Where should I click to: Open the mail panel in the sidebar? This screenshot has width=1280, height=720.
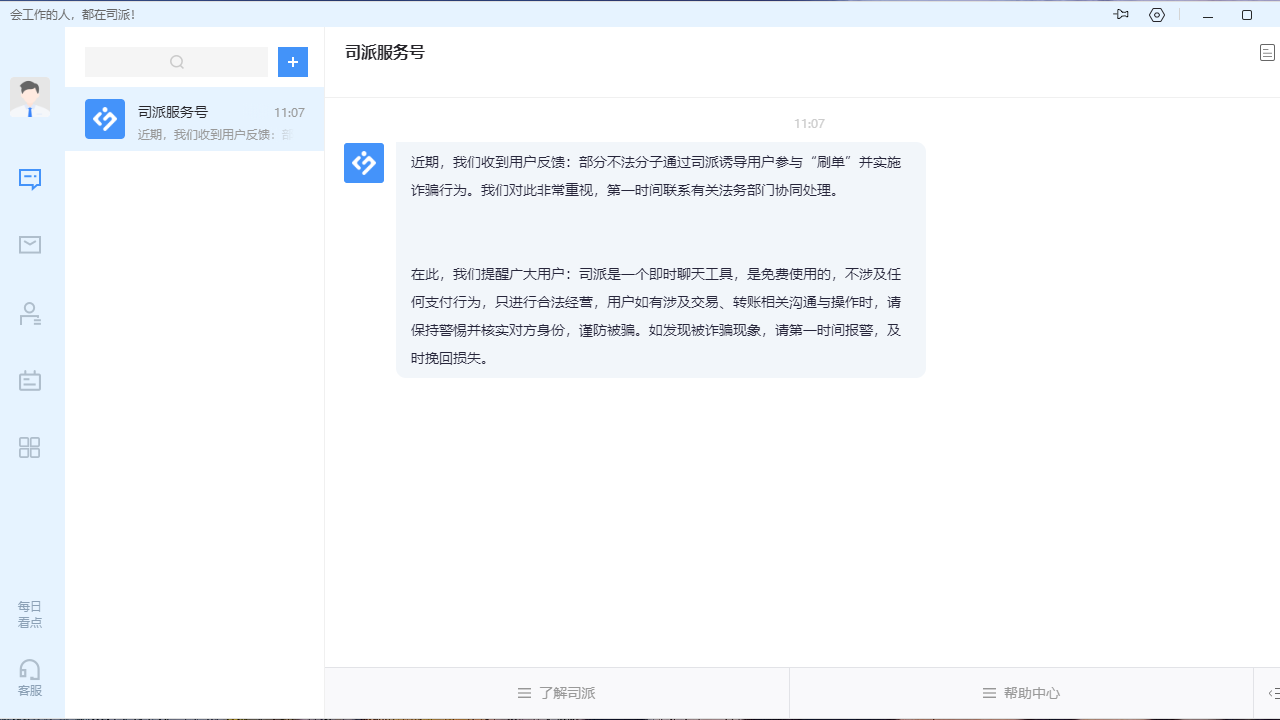[x=29, y=245]
